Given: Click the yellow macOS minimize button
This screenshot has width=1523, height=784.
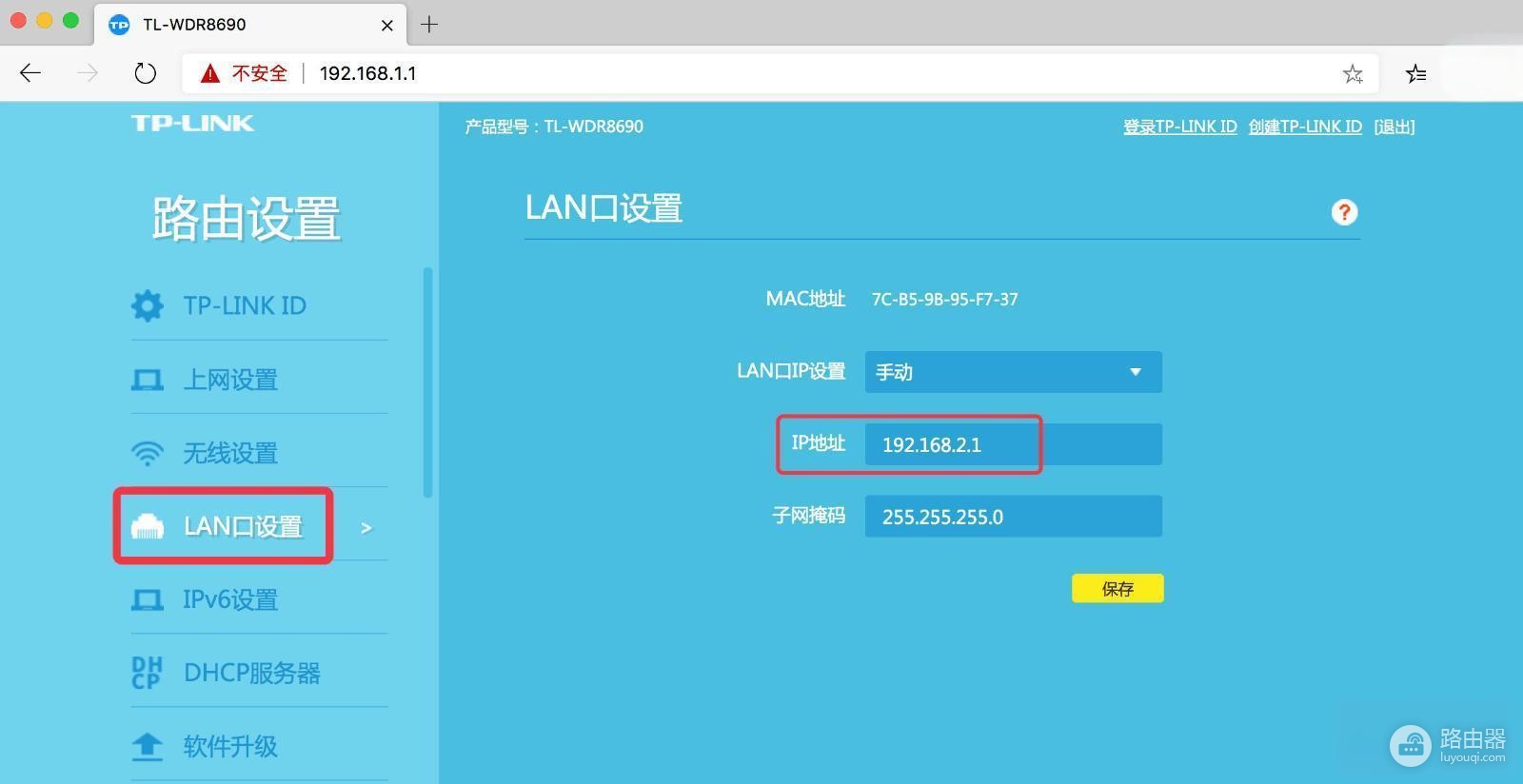Looking at the screenshot, I should point(44,21).
